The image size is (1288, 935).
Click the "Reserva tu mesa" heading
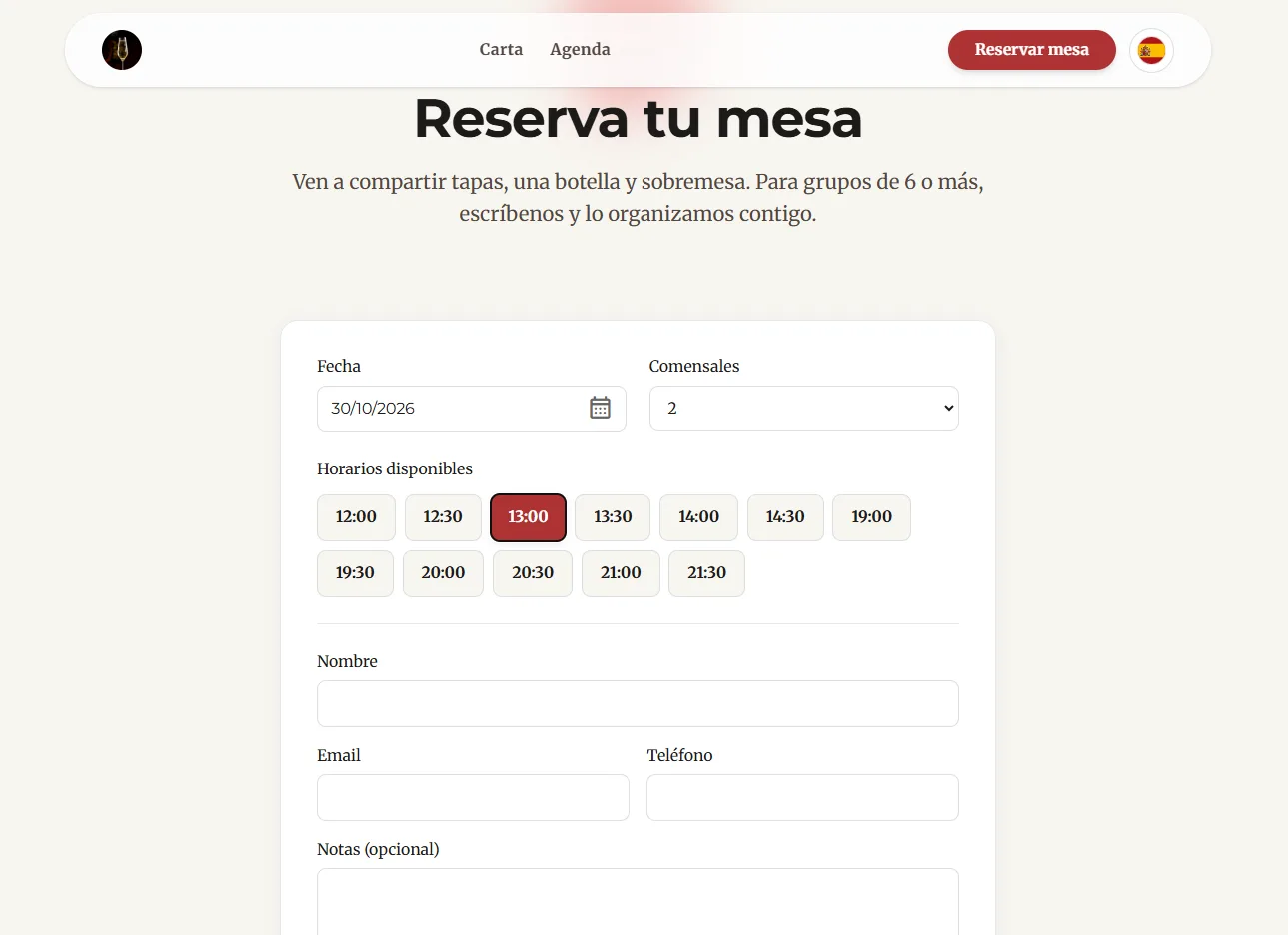point(638,118)
